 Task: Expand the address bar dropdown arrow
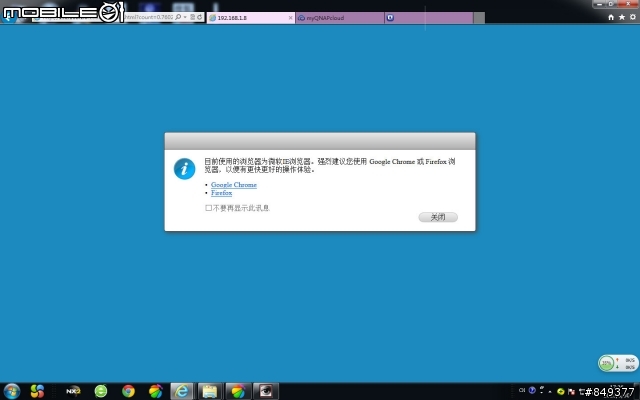coord(185,17)
